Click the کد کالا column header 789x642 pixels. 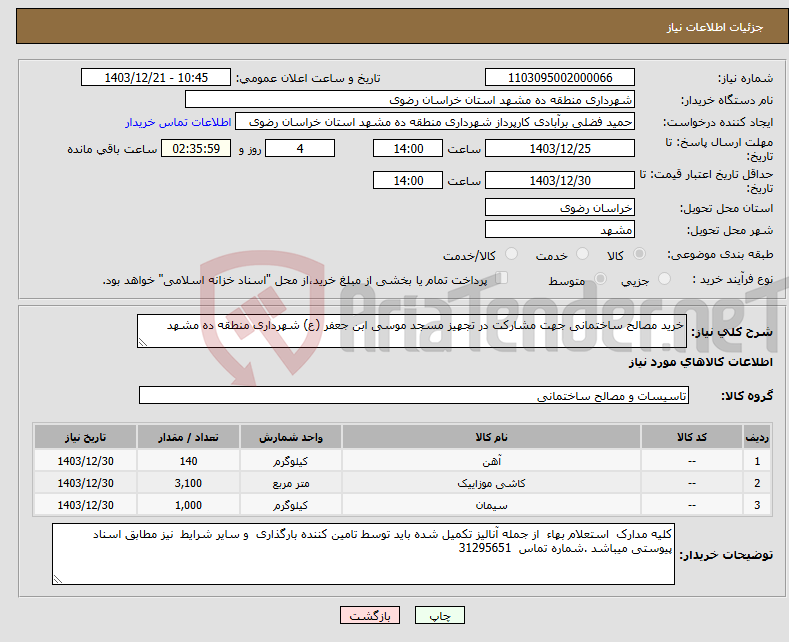click(x=691, y=437)
